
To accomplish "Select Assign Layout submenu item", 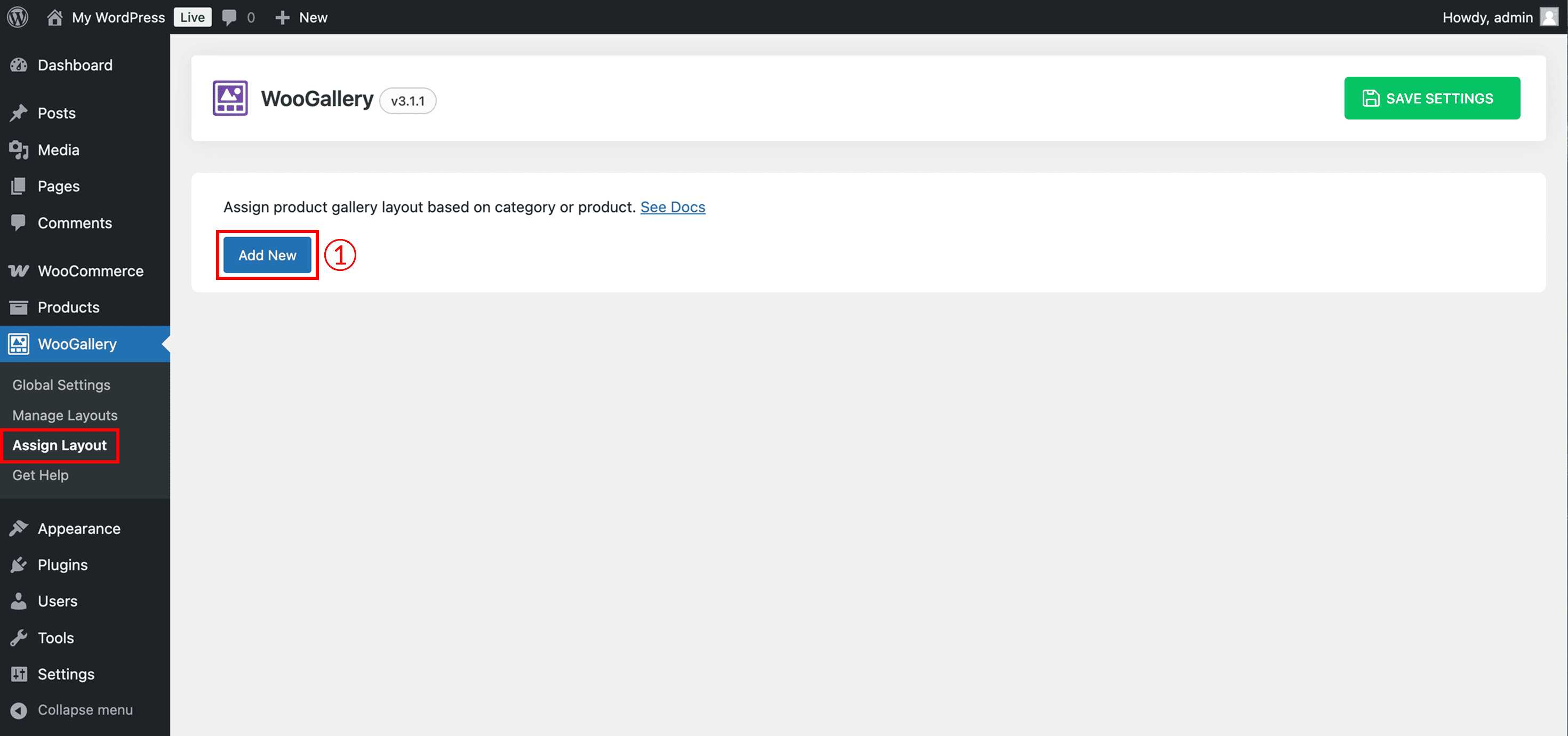I will click(60, 446).
